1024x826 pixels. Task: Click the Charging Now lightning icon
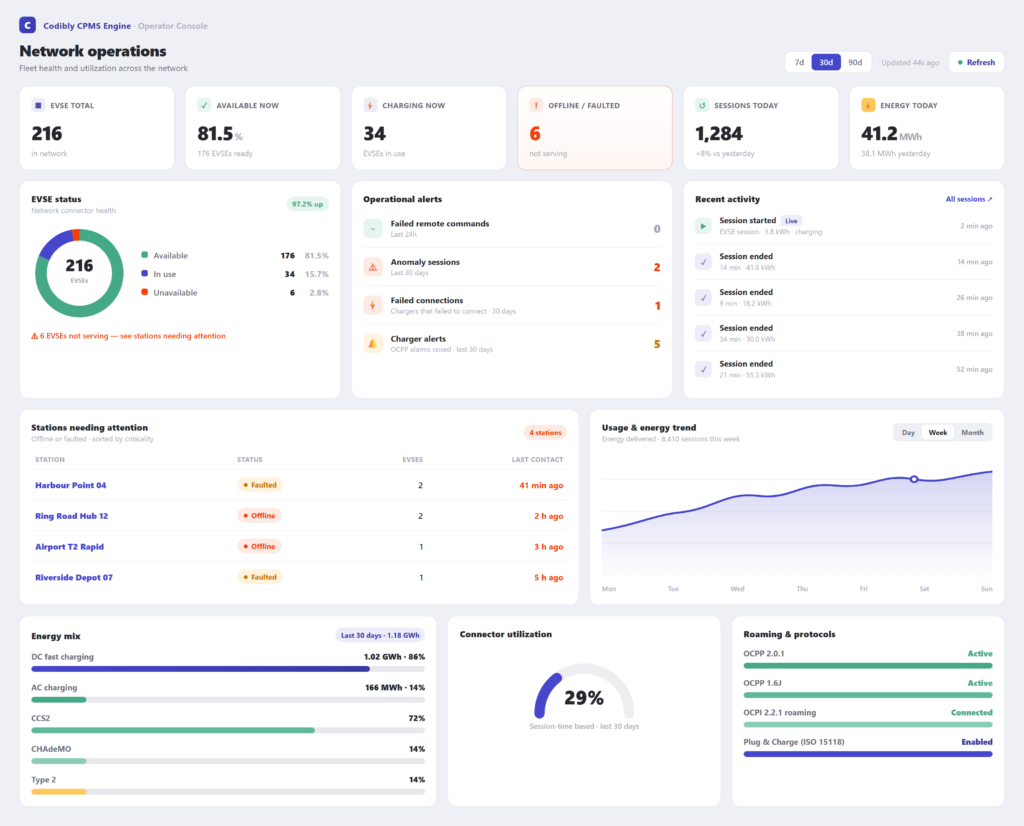tap(370, 105)
